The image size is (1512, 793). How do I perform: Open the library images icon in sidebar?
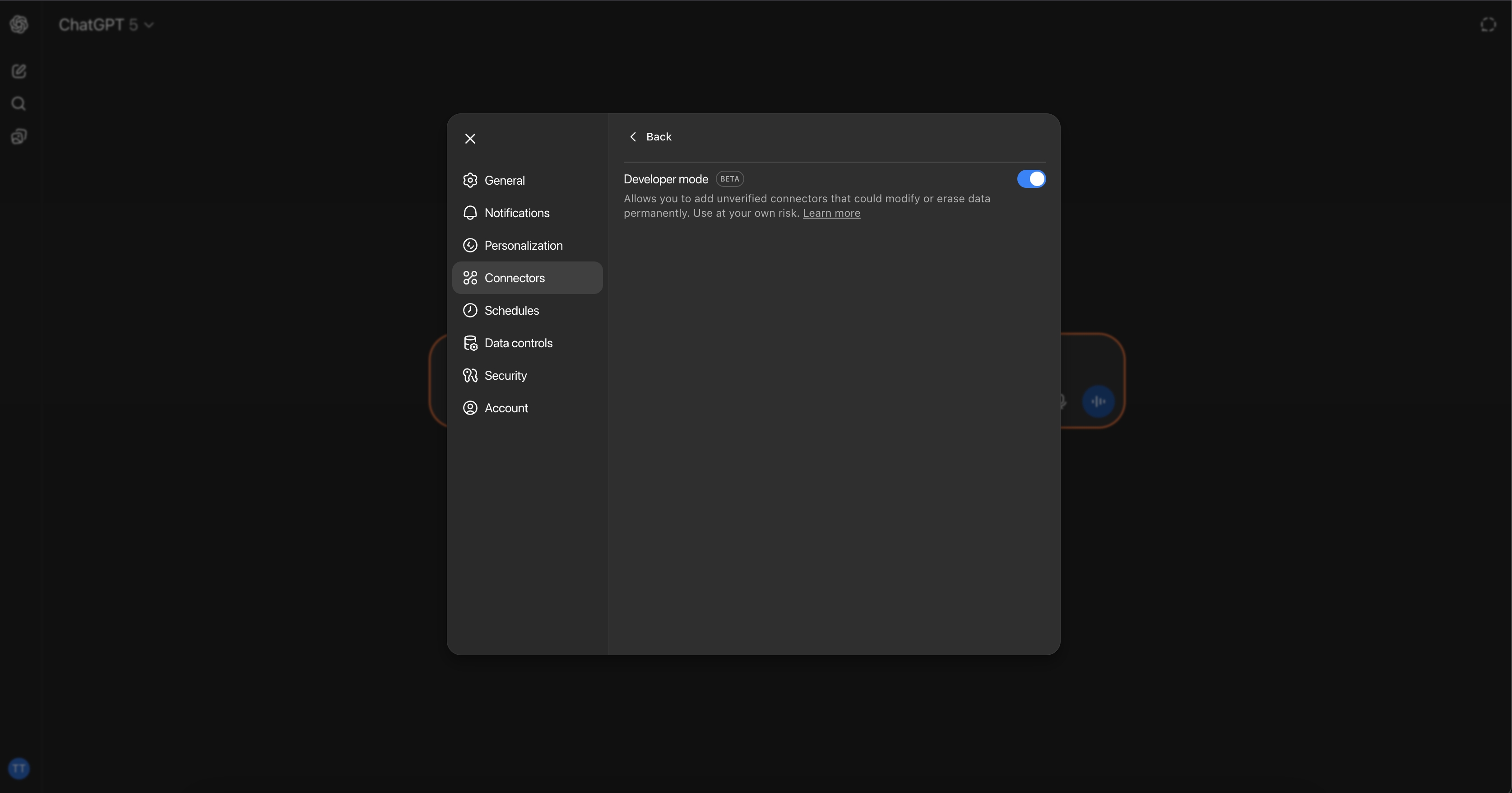[x=19, y=137]
